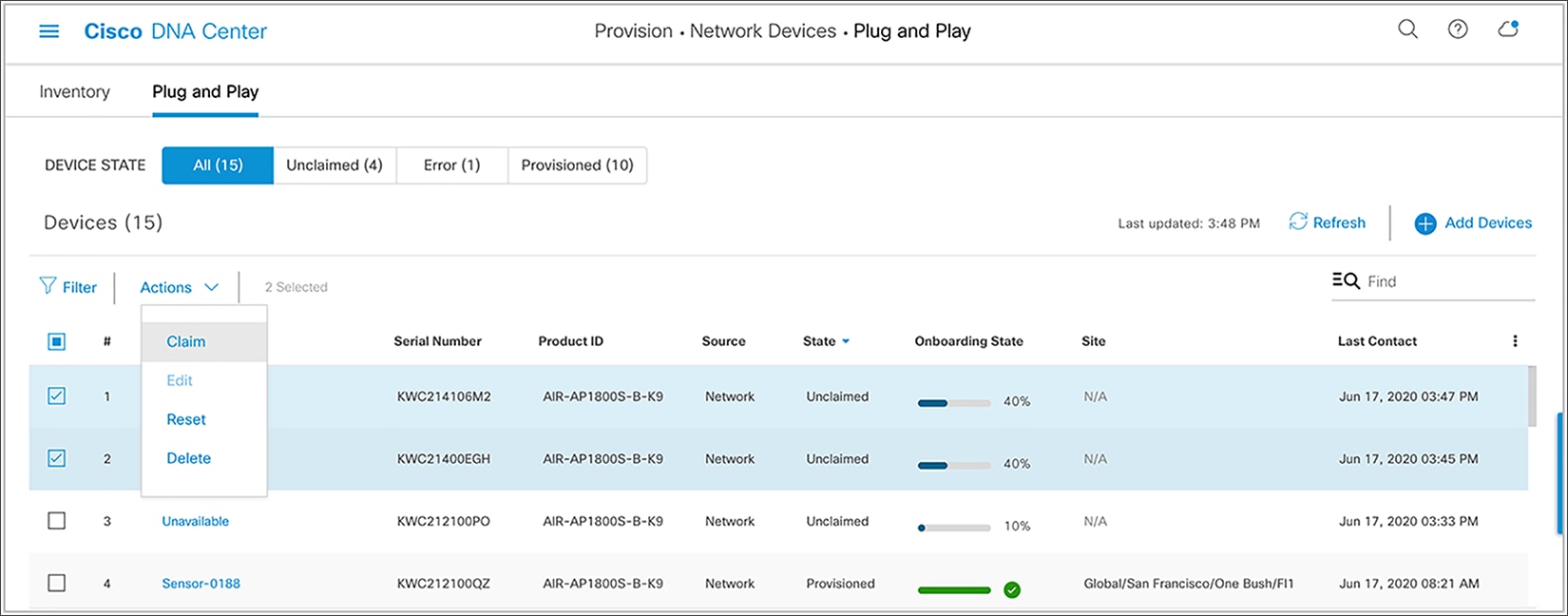Check the checkbox for Sensor-0188 row
1568x616 pixels.
pyautogui.click(x=57, y=583)
